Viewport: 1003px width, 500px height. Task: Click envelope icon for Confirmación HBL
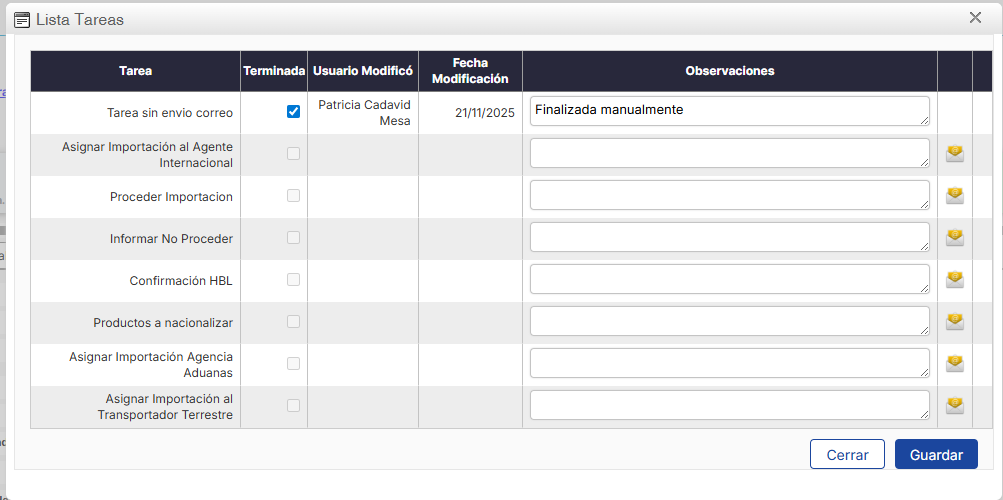[955, 279]
